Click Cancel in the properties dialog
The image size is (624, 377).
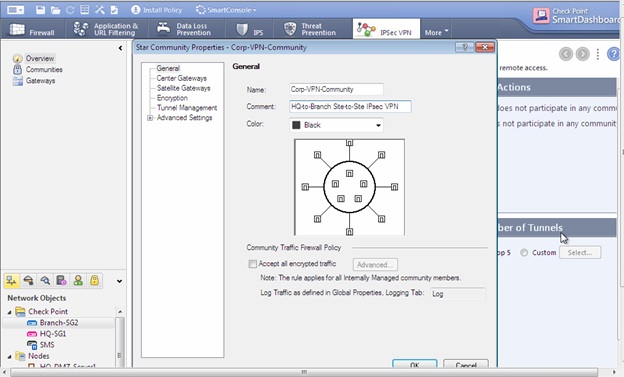pyautogui.click(x=466, y=364)
